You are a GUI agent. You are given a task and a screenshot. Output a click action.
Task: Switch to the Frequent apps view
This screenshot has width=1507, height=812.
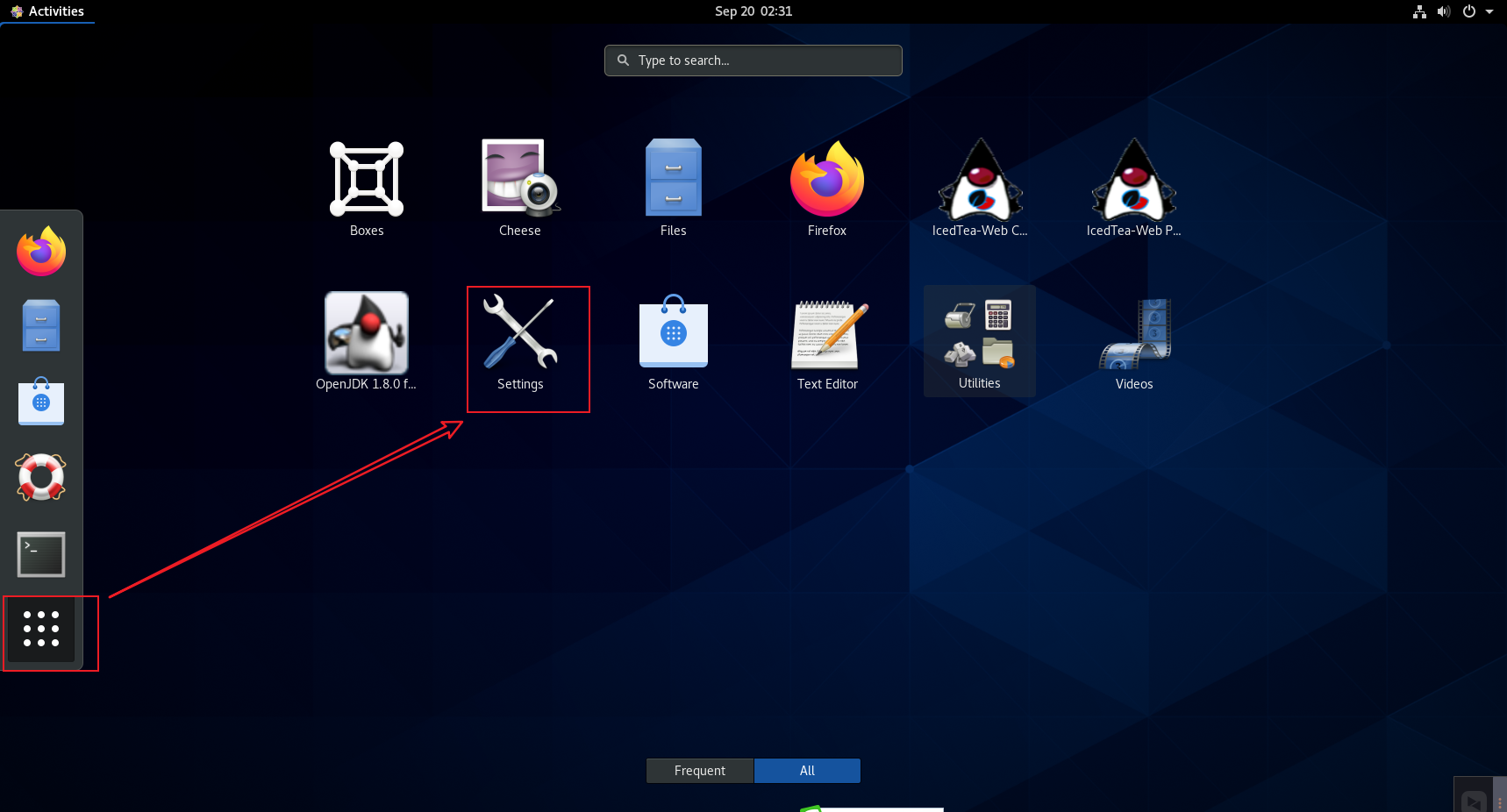point(700,771)
